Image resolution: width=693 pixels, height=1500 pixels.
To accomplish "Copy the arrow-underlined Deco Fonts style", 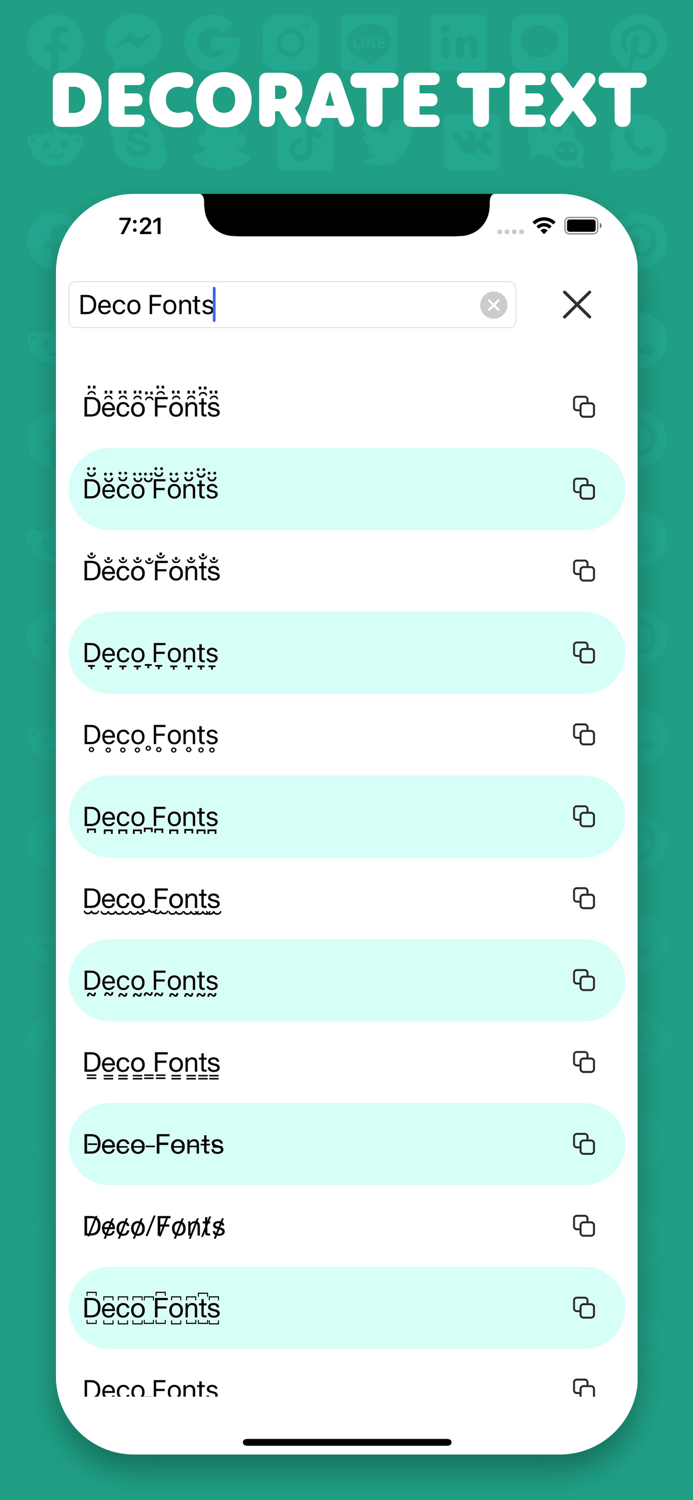I will pos(583,652).
